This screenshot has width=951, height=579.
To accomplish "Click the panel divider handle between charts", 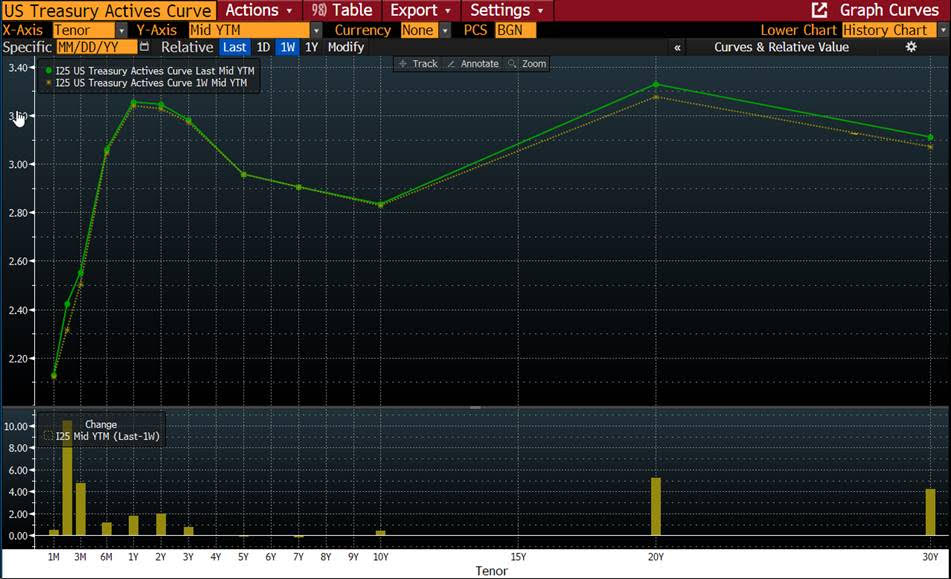I will (476, 407).
